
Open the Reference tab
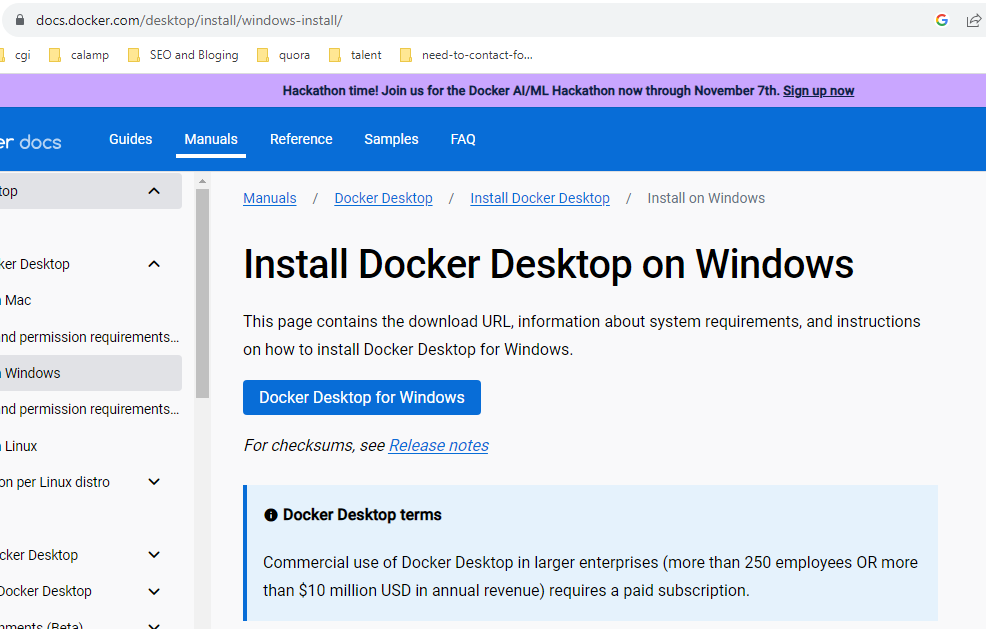pos(301,139)
